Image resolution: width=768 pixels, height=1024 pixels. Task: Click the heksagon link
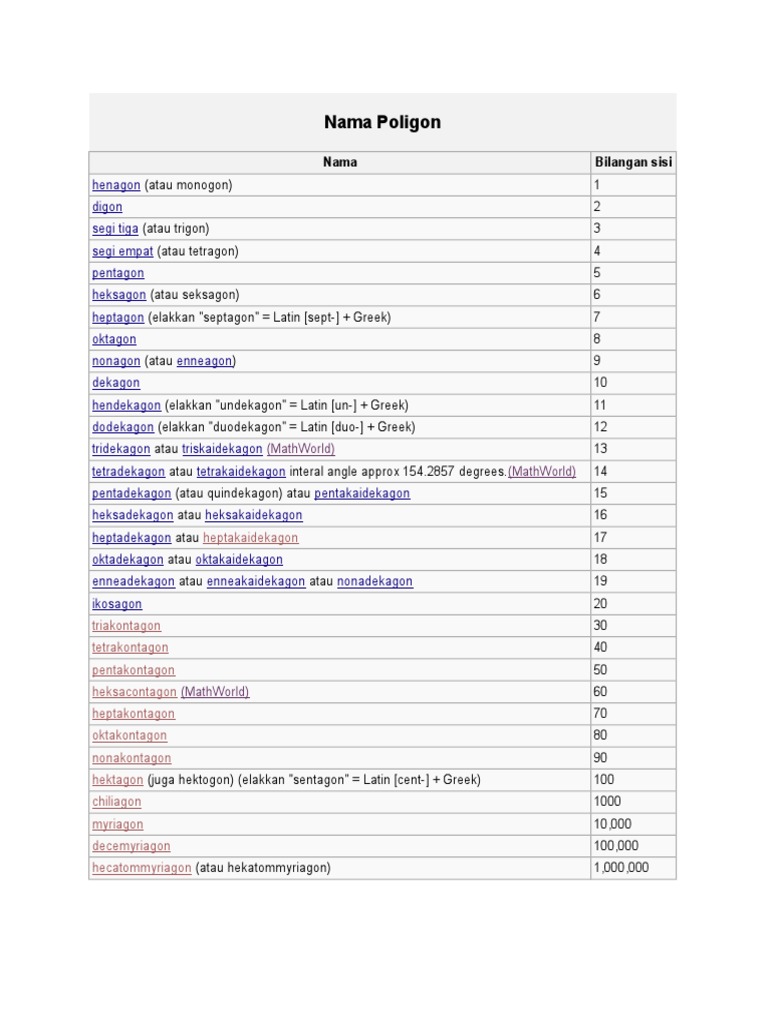pos(119,295)
